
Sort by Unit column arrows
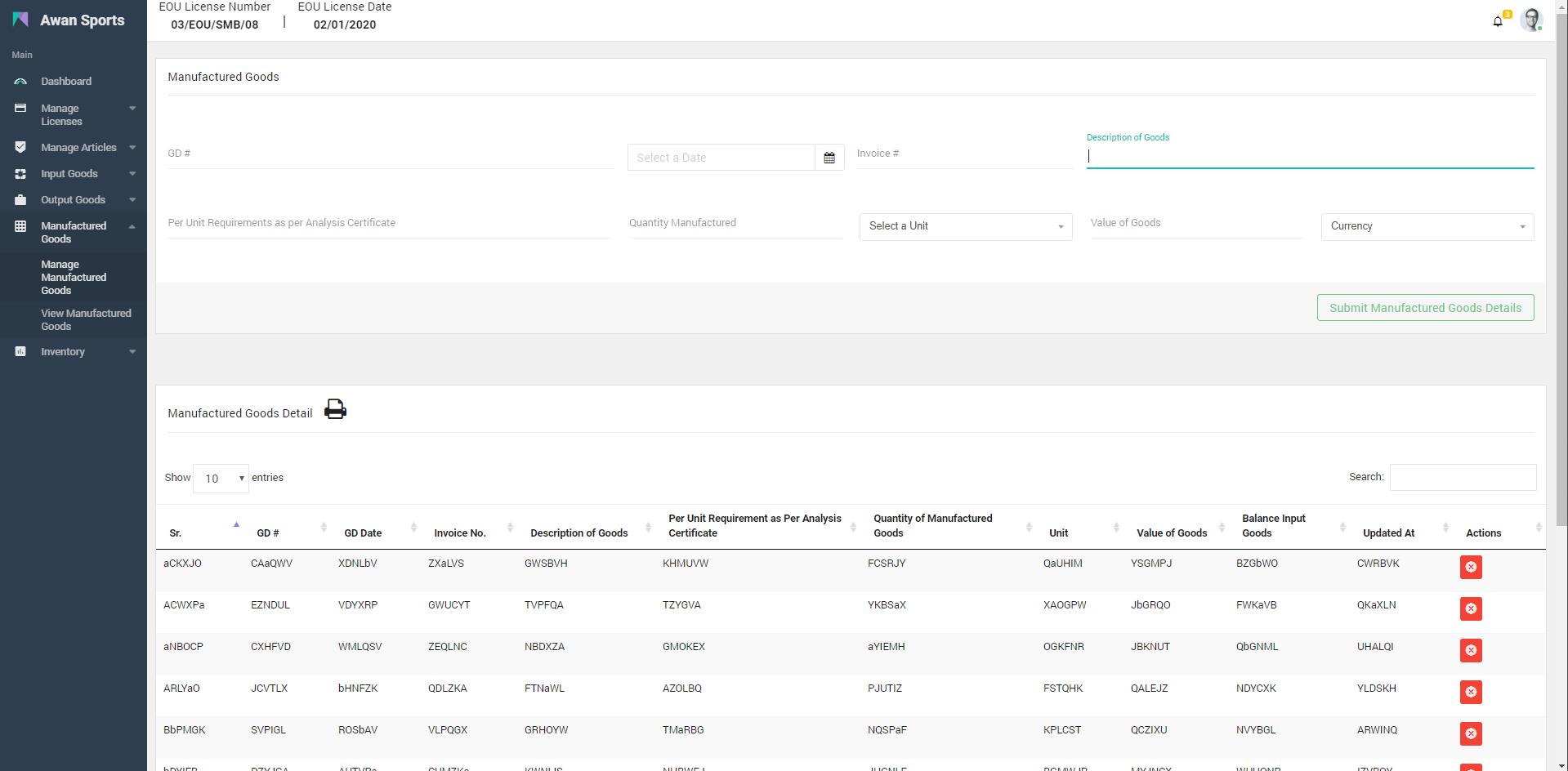point(1116,527)
